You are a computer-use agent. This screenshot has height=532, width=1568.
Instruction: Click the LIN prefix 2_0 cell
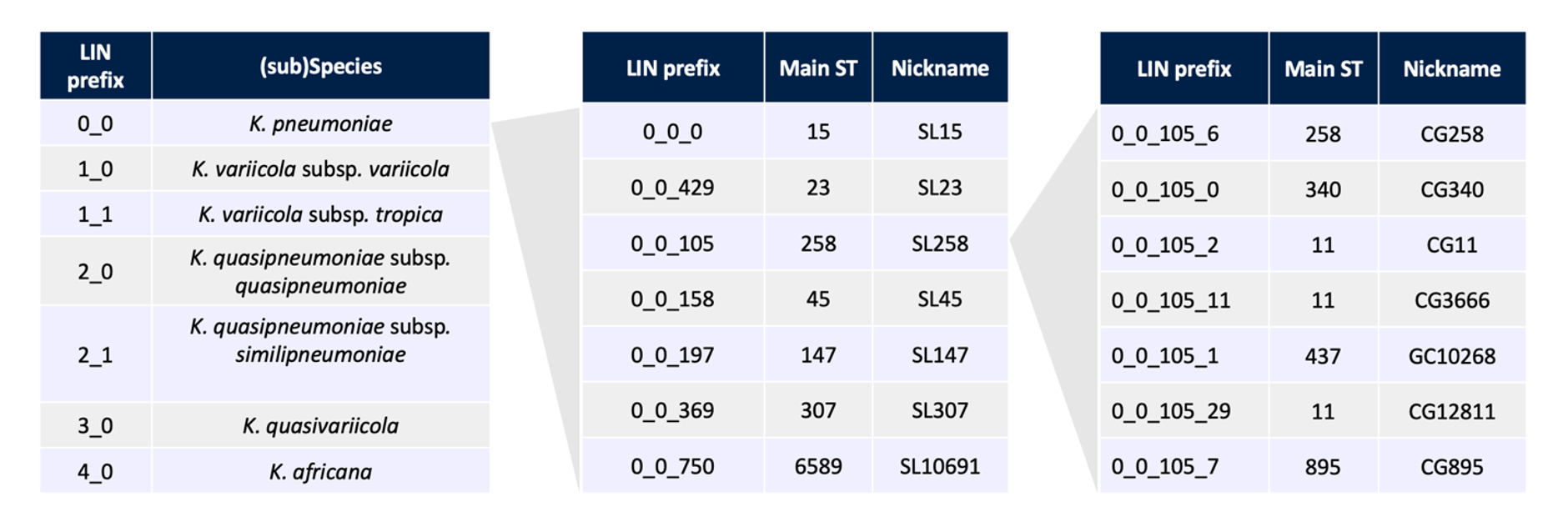tap(95, 272)
